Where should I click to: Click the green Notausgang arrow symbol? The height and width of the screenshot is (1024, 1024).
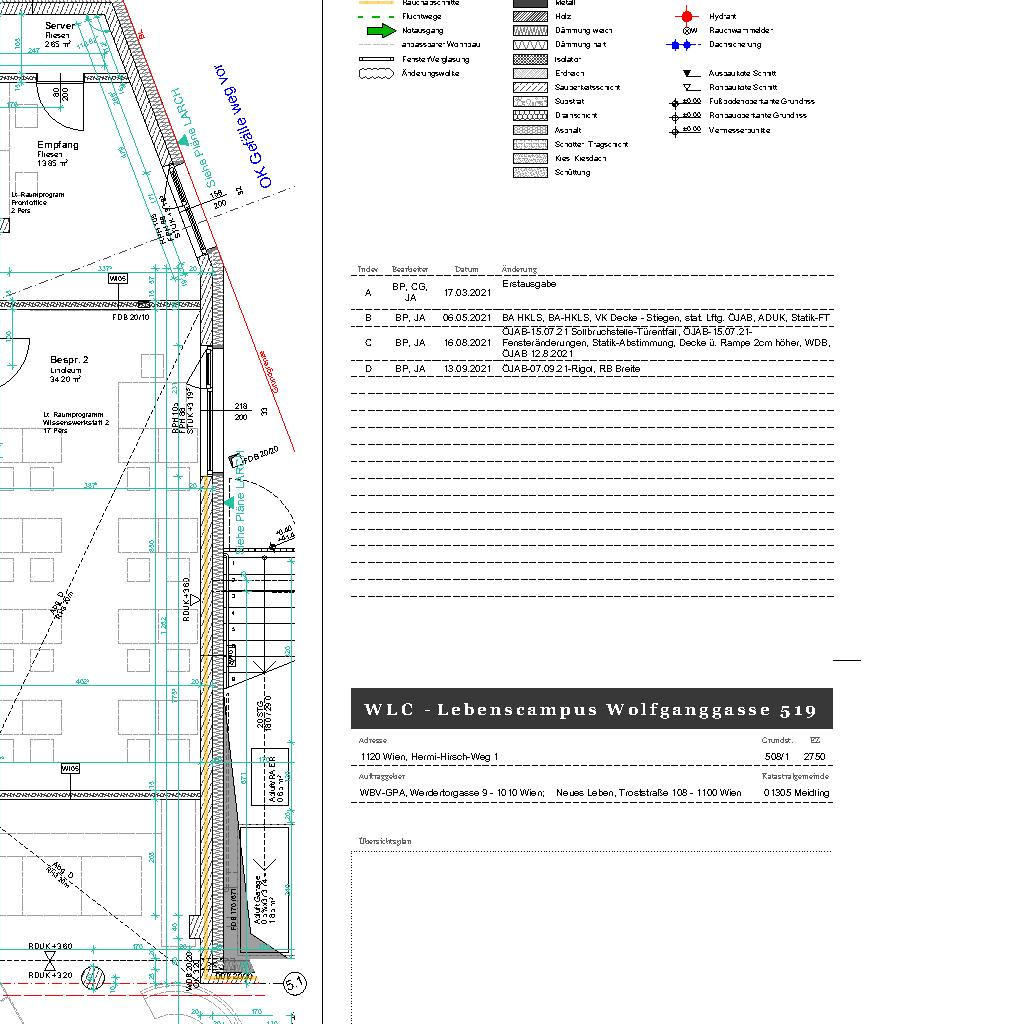(382, 30)
